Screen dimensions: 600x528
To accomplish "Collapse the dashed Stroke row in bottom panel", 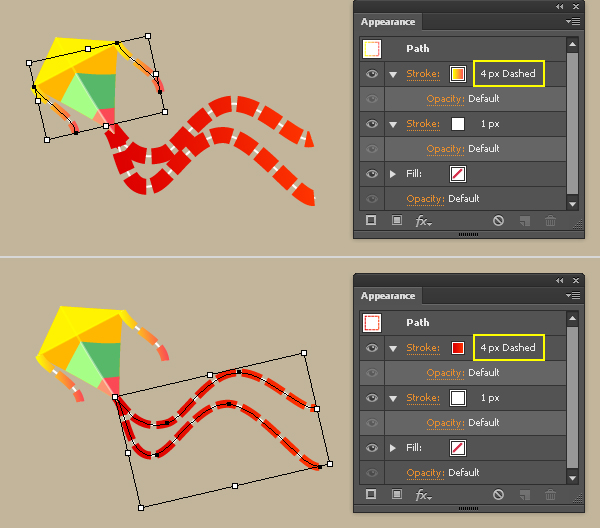I will 393,348.
